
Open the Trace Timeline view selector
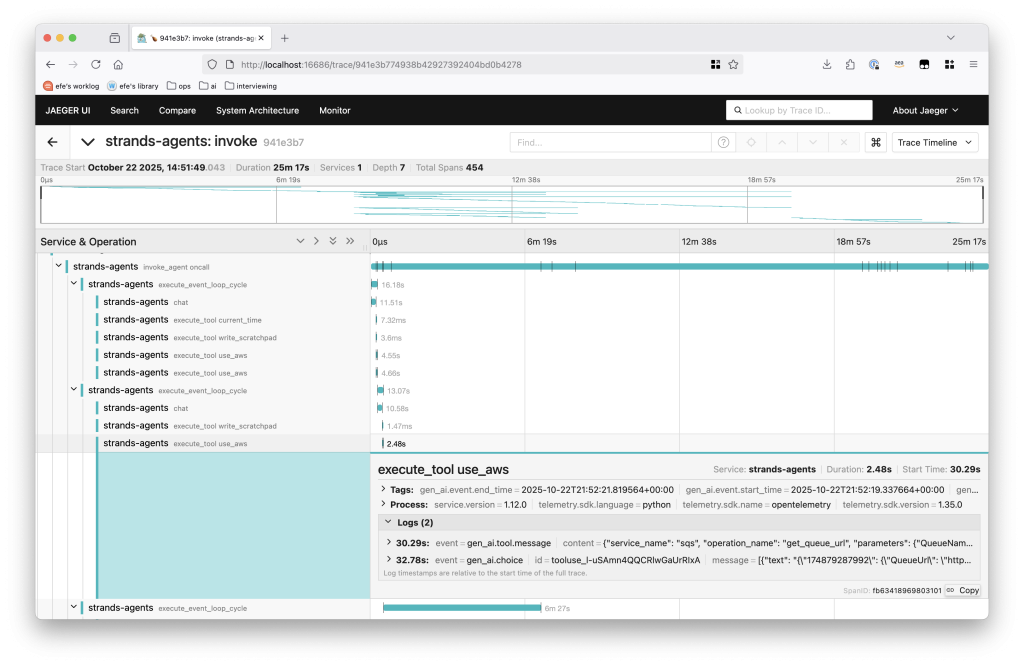coord(934,142)
